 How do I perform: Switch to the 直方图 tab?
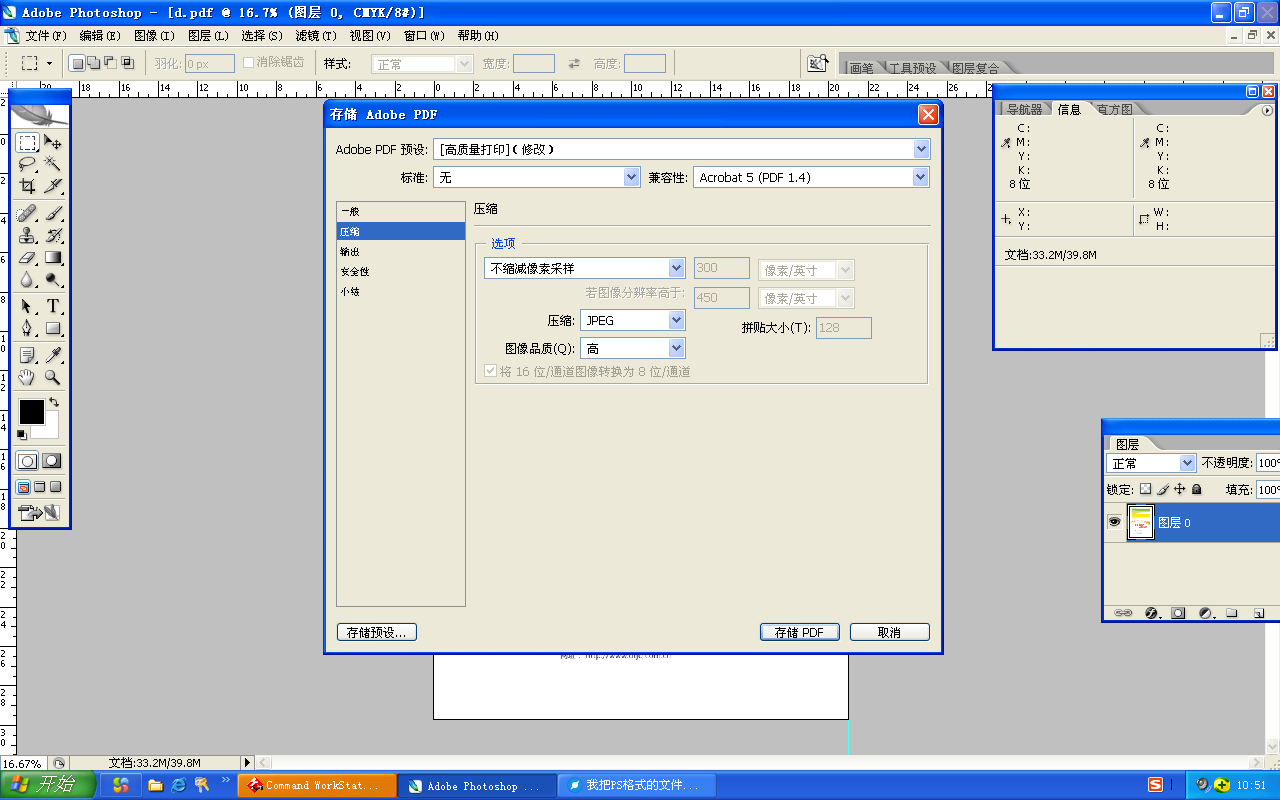[1114, 109]
